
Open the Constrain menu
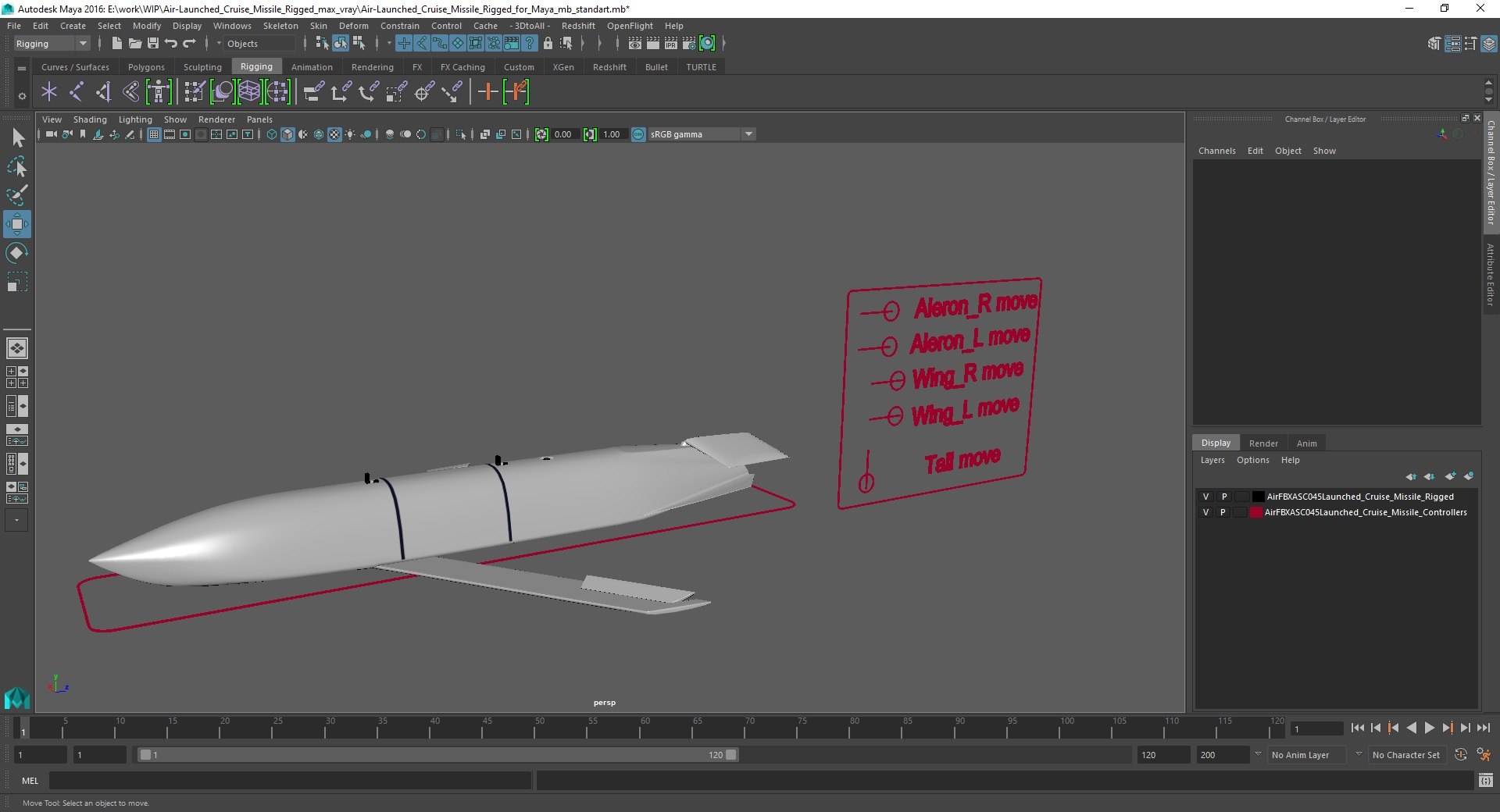(399, 26)
